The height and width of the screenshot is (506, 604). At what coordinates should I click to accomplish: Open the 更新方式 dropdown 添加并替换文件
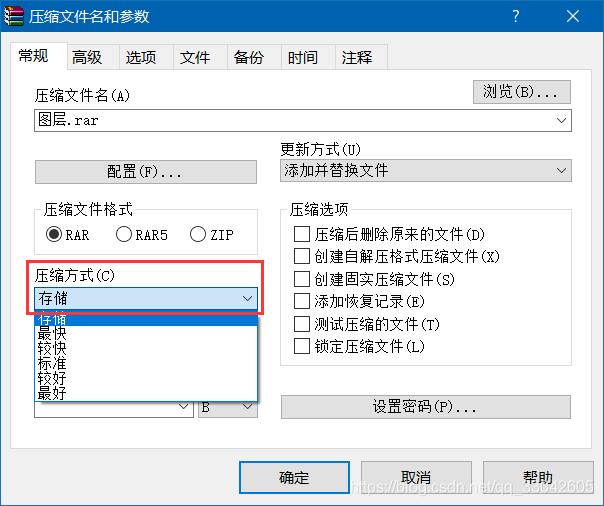[x=426, y=171]
